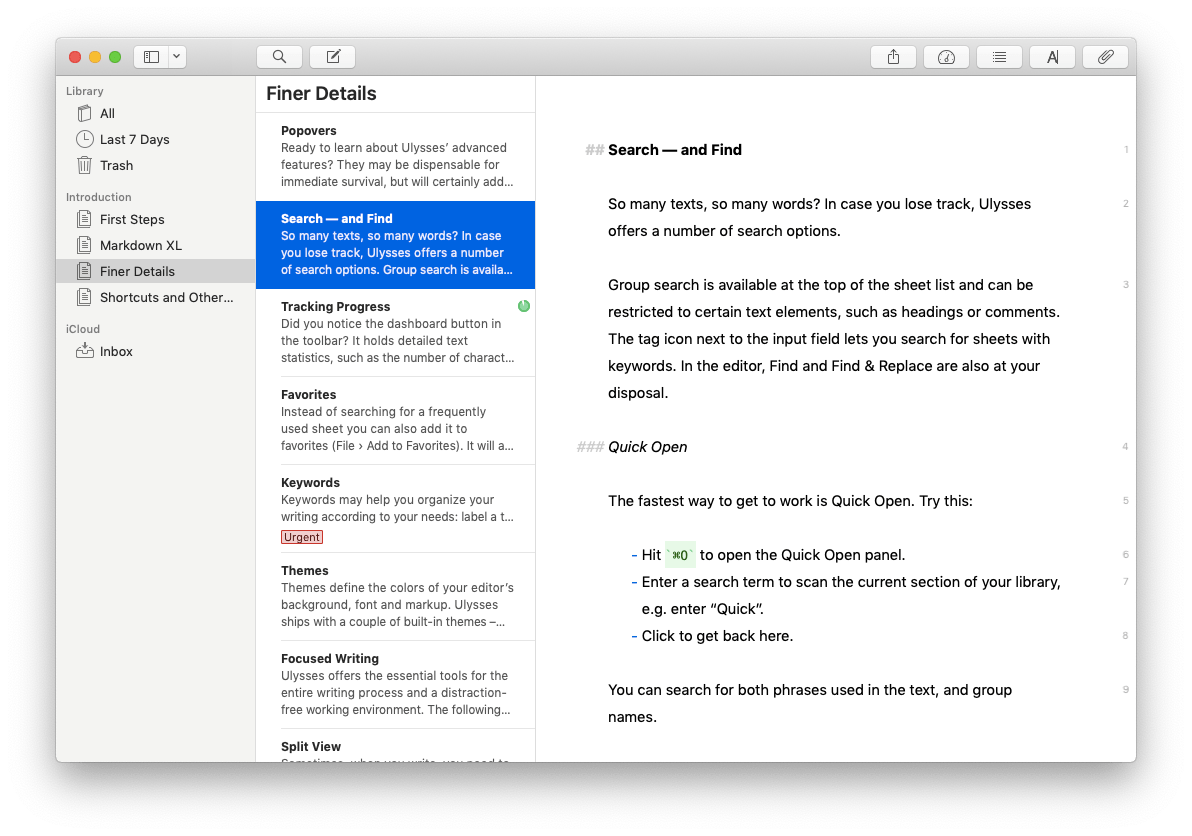The width and height of the screenshot is (1192, 836).
Task: Click the Introduction section header
Action: coord(98,197)
